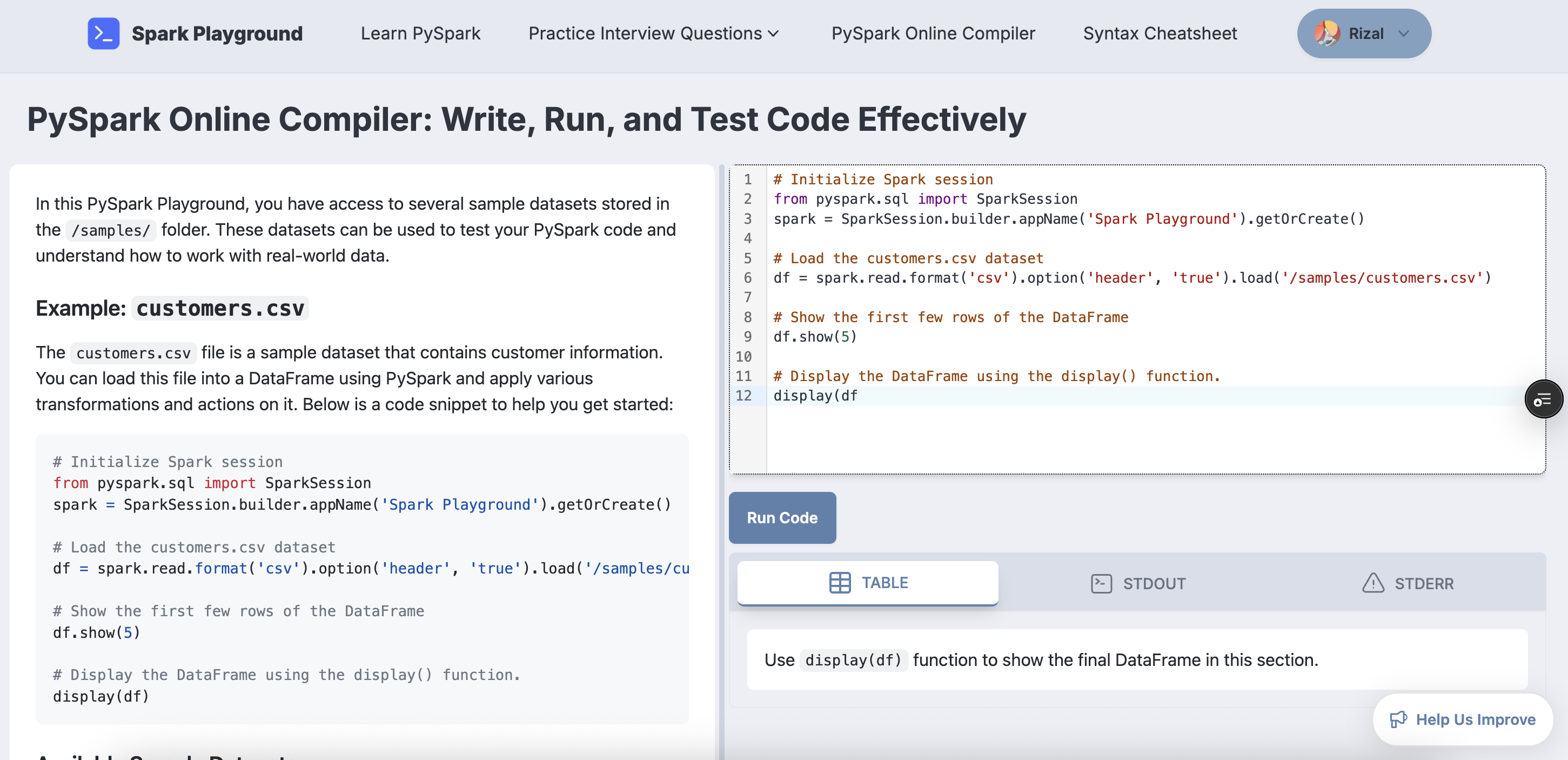The height and width of the screenshot is (760, 1568).
Task: Switch to the STDERR output tab
Action: tap(1408, 583)
